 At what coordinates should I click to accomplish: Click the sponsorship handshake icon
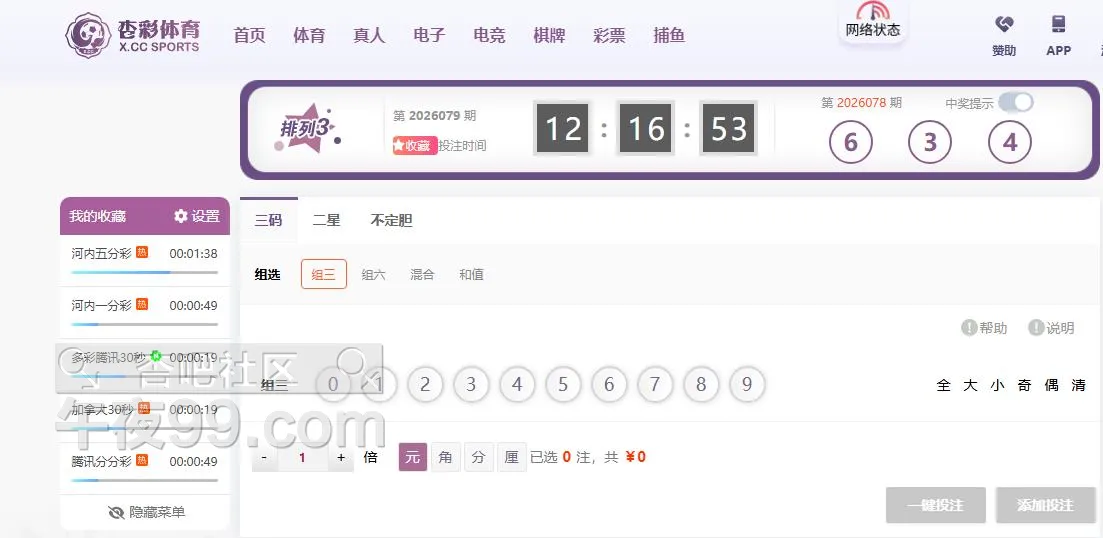(x=1004, y=25)
